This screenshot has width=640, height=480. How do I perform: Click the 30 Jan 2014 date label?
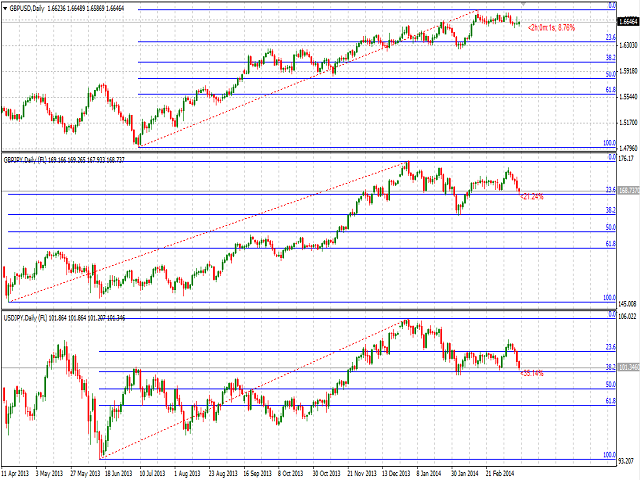pos(465,473)
